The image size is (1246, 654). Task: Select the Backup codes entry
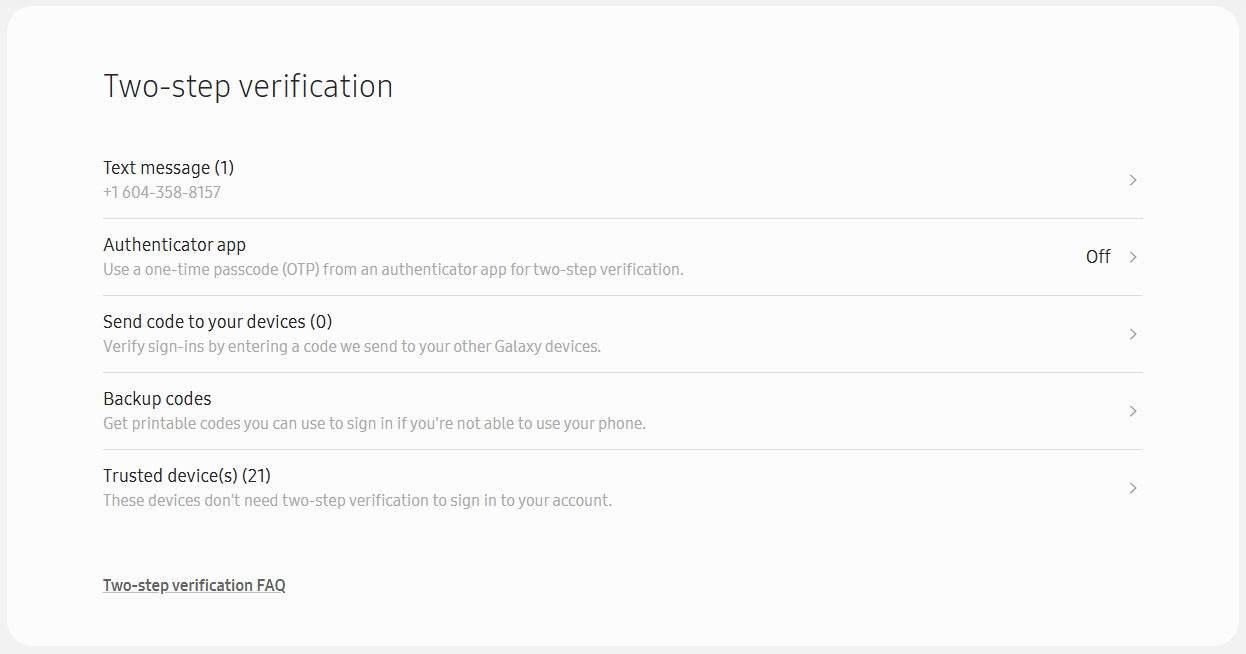click(x=157, y=398)
